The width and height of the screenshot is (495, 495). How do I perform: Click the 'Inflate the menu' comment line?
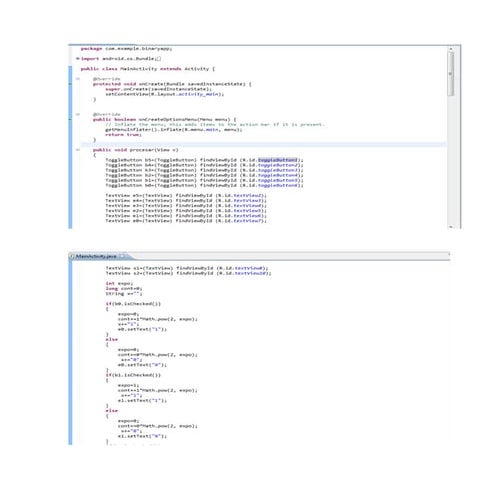215,124
